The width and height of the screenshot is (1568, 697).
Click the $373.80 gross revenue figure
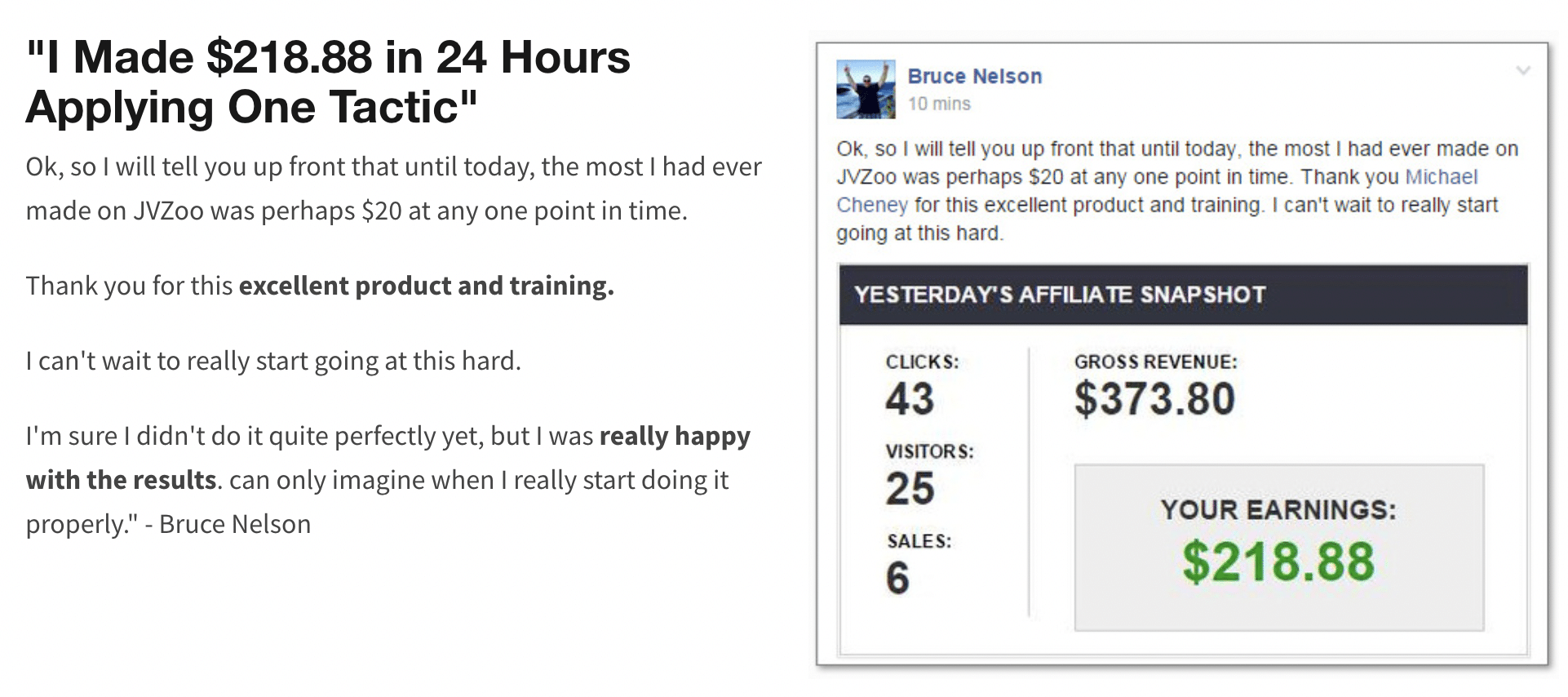pos(1154,399)
